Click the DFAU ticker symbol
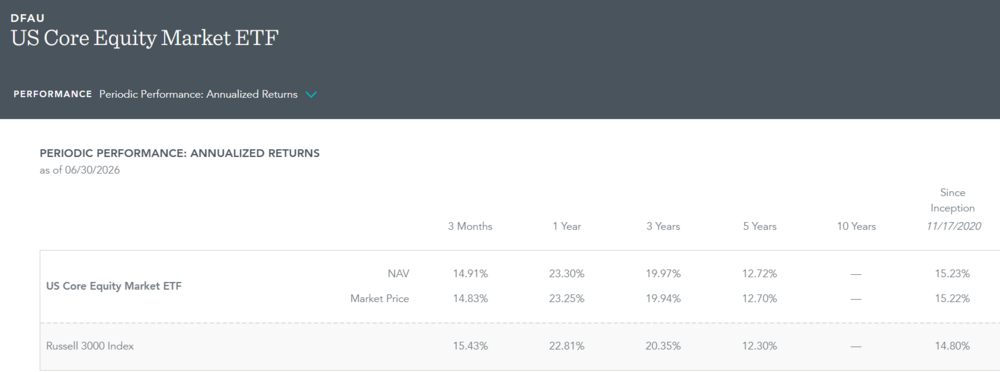1000x372 pixels. pyautogui.click(x=26, y=18)
